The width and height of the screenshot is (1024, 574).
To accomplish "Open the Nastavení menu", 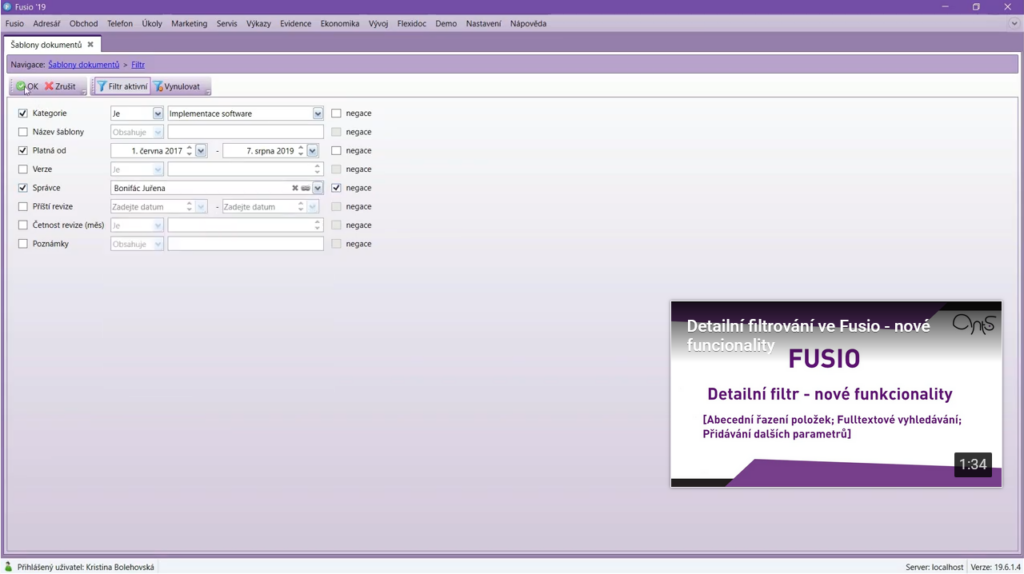I will point(483,23).
